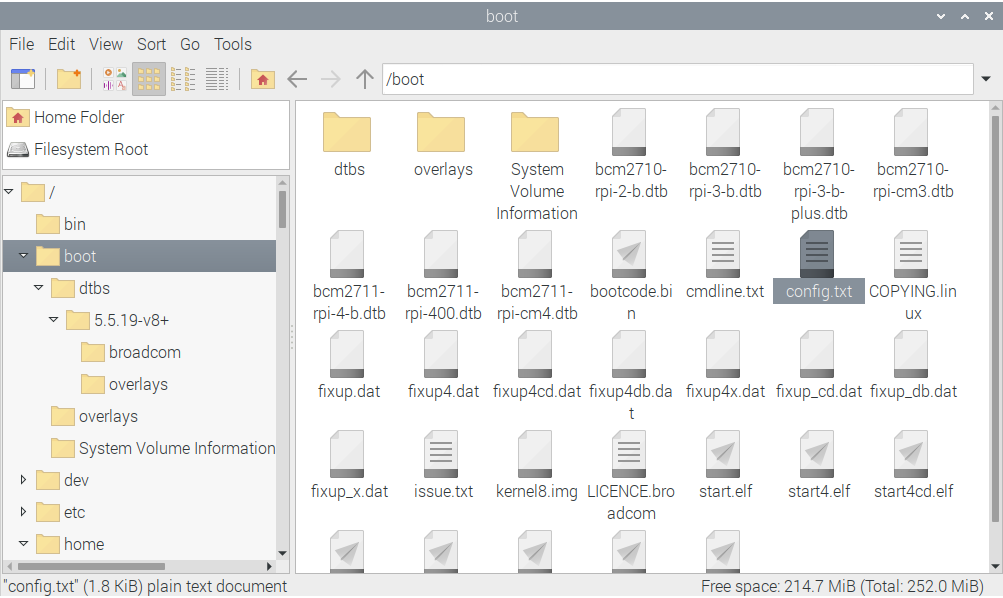The width and height of the screenshot is (1003, 598).
Task: Create a new folder using toolbar icon
Action: [68, 79]
